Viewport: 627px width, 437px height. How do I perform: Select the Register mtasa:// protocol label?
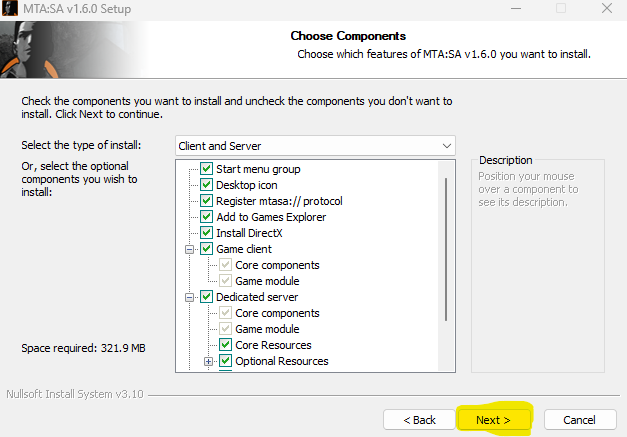(x=280, y=201)
